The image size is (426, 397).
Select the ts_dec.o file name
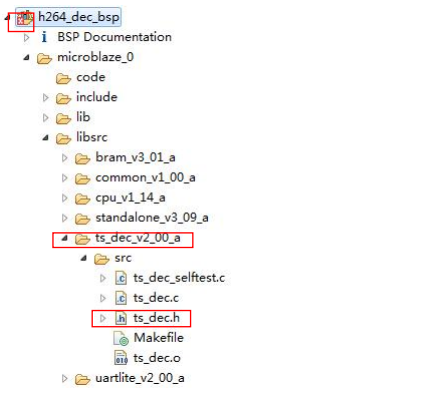pos(157,358)
